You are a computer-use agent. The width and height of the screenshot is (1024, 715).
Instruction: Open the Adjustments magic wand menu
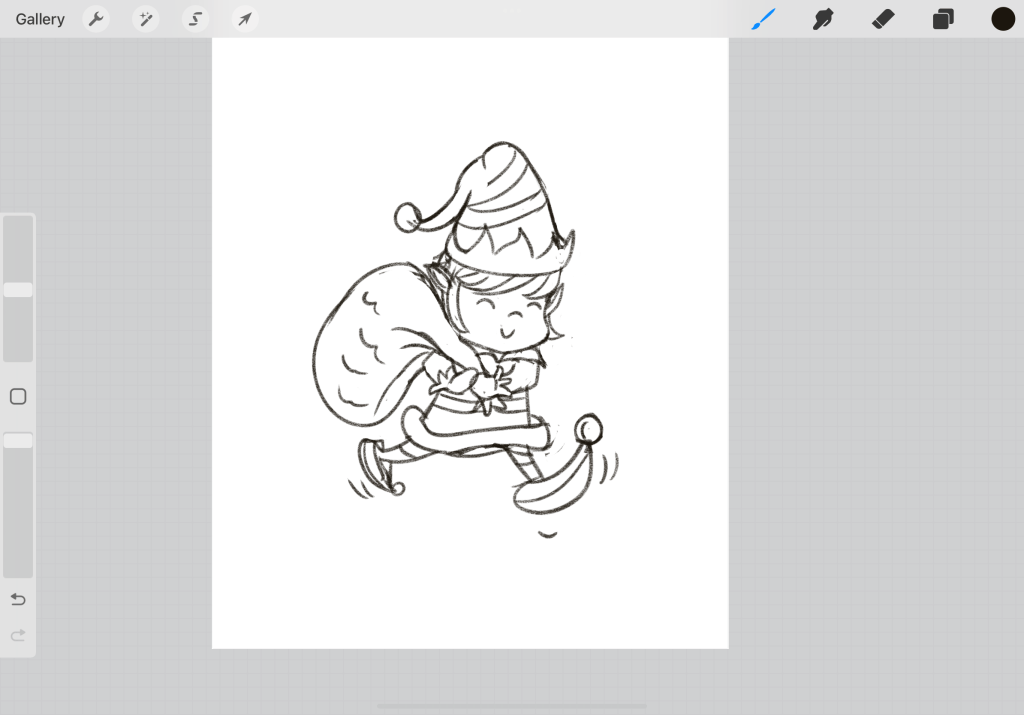point(146,19)
